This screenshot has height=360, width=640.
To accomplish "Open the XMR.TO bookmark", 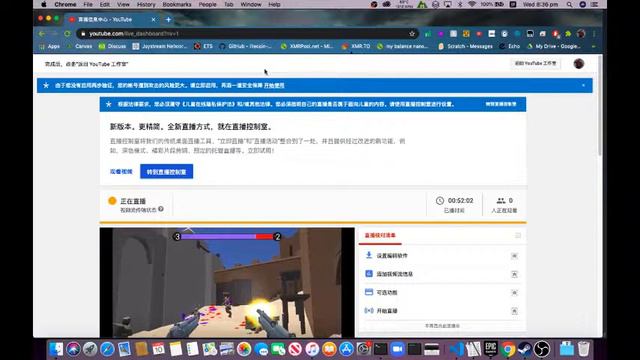I will click(356, 47).
